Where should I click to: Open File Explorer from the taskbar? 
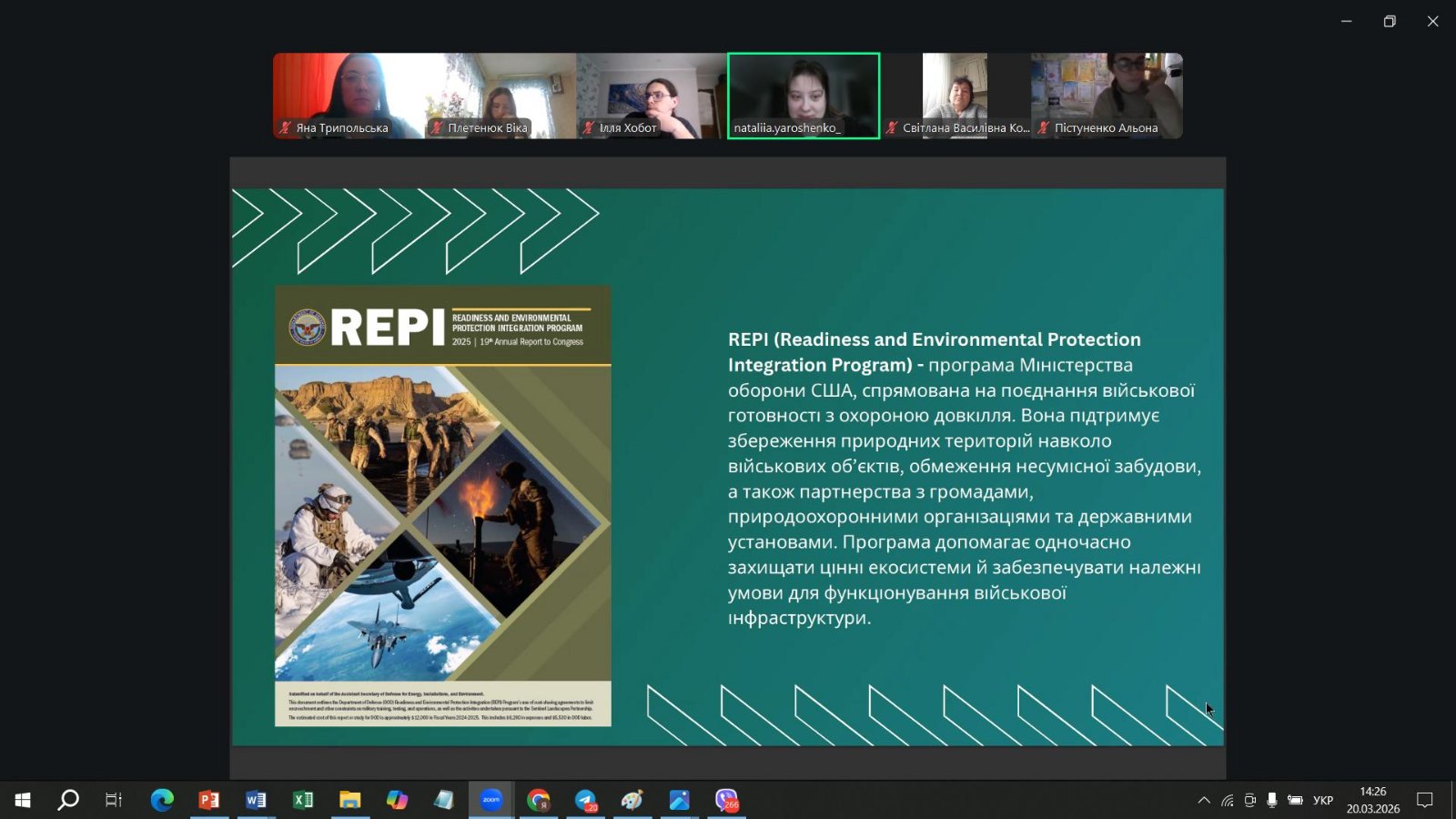[x=350, y=800]
